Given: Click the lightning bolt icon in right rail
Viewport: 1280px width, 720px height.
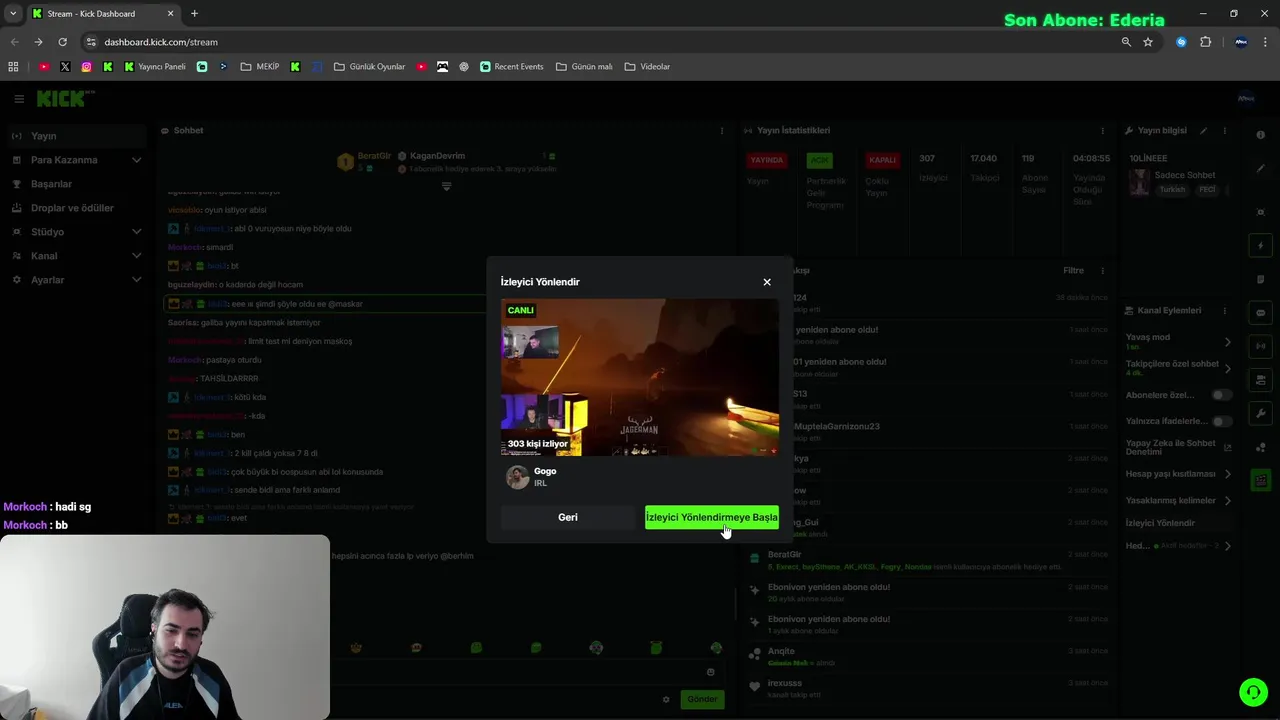Looking at the screenshot, I should pos(1260,246).
